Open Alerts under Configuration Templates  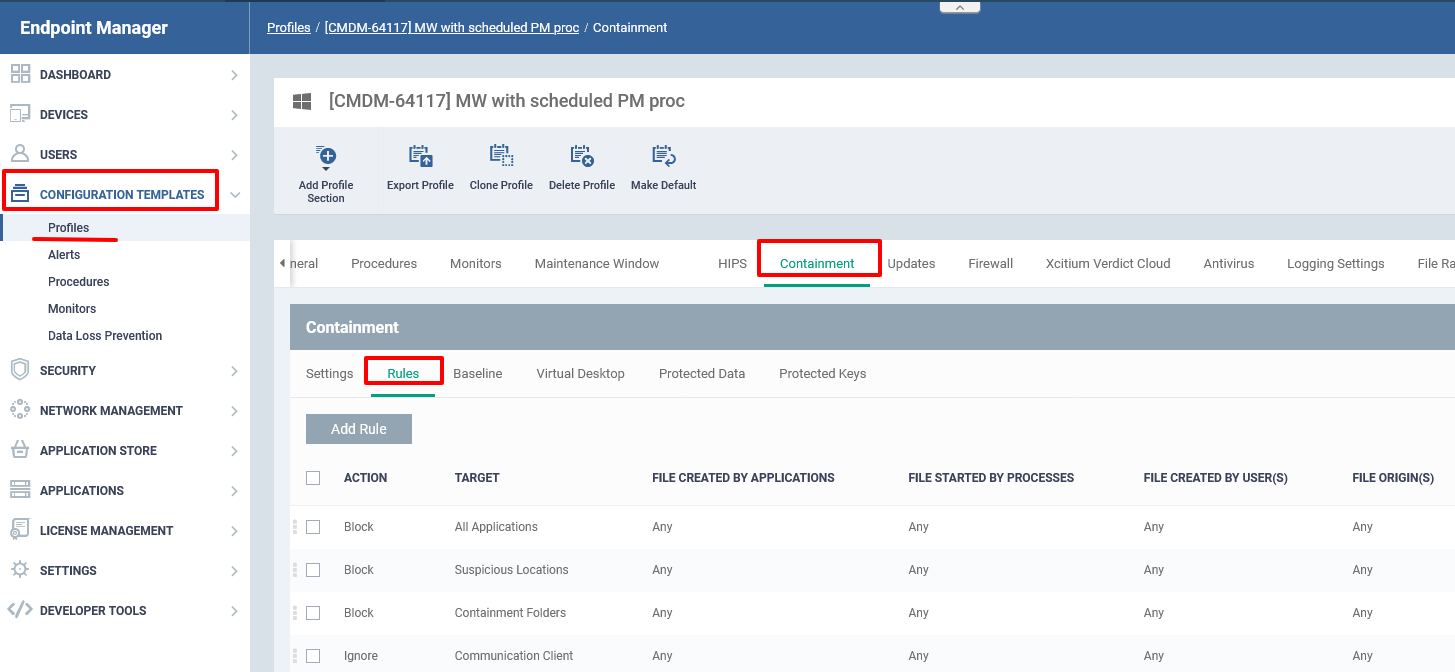(64, 255)
